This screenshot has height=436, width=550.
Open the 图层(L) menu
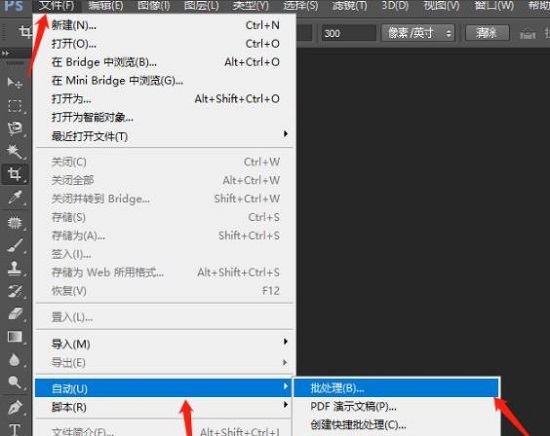click(x=201, y=6)
